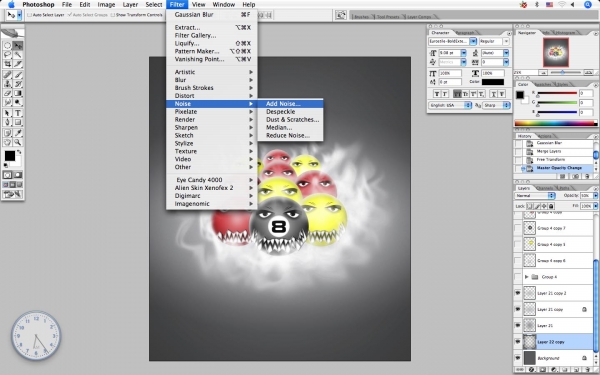Screen dimensions: 600x375
Task: Open Spotlight search in menu bar
Action: coord(588,5)
